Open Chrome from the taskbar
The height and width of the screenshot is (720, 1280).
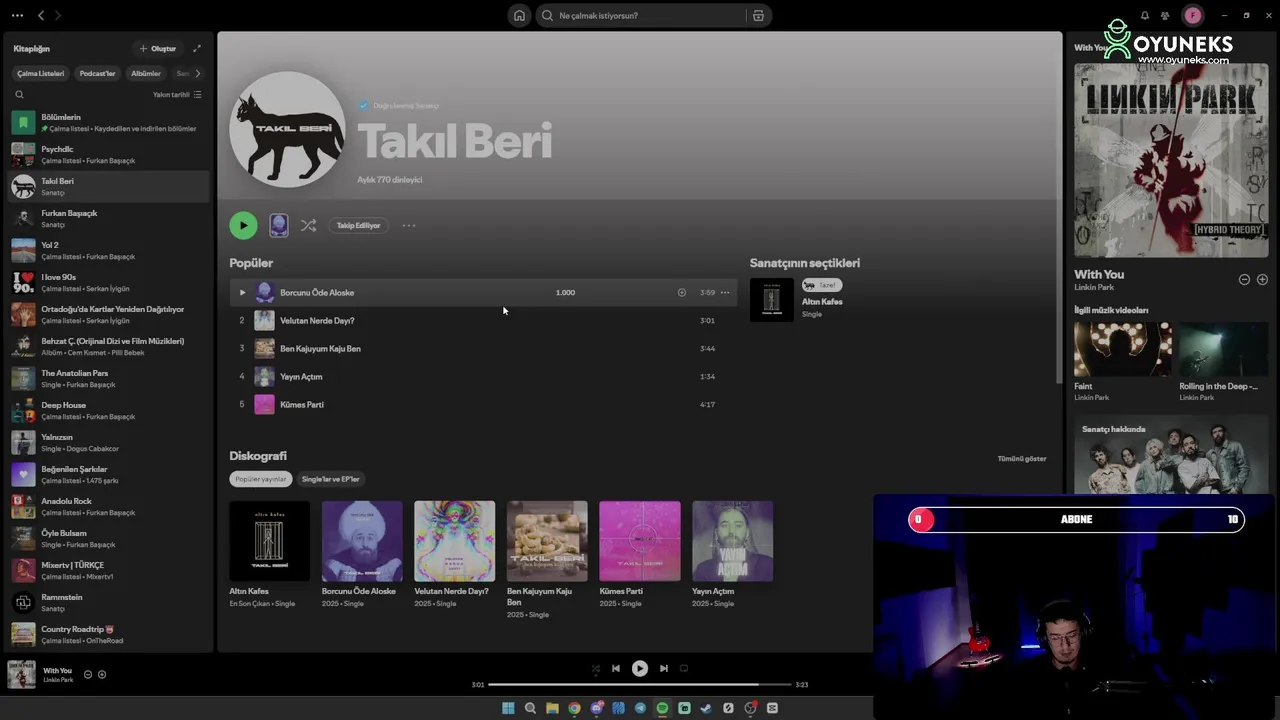tap(574, 708)
